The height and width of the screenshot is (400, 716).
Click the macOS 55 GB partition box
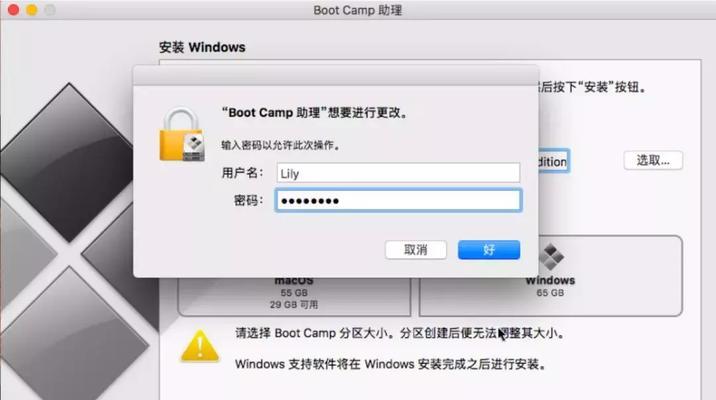pos(294,296)
